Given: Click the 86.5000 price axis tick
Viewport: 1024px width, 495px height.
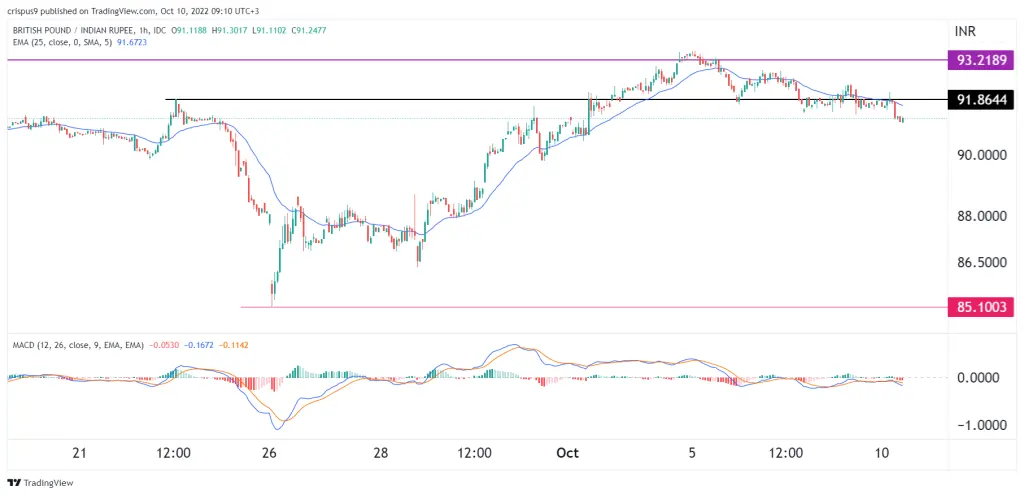Looking at the screenshot, I should [x=981, y=262].
